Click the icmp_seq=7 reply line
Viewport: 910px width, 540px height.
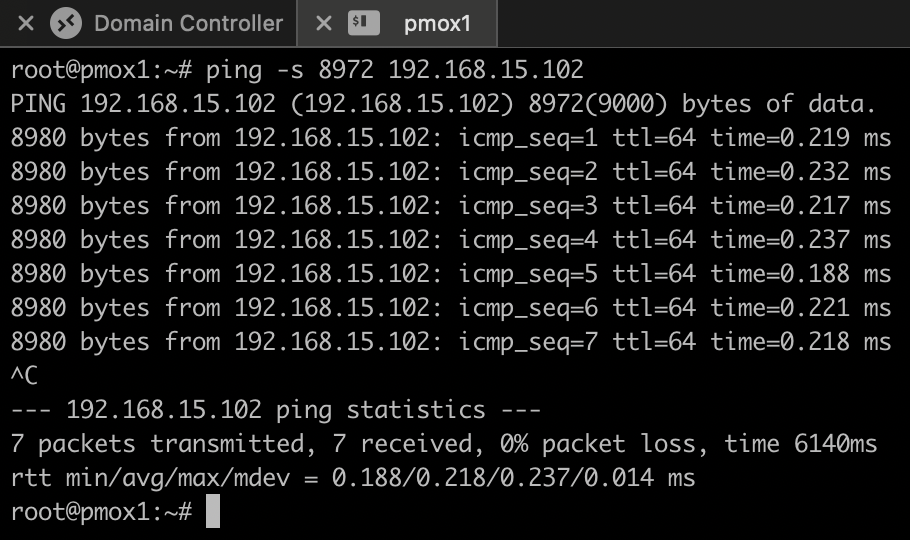[x=450, y=341]
